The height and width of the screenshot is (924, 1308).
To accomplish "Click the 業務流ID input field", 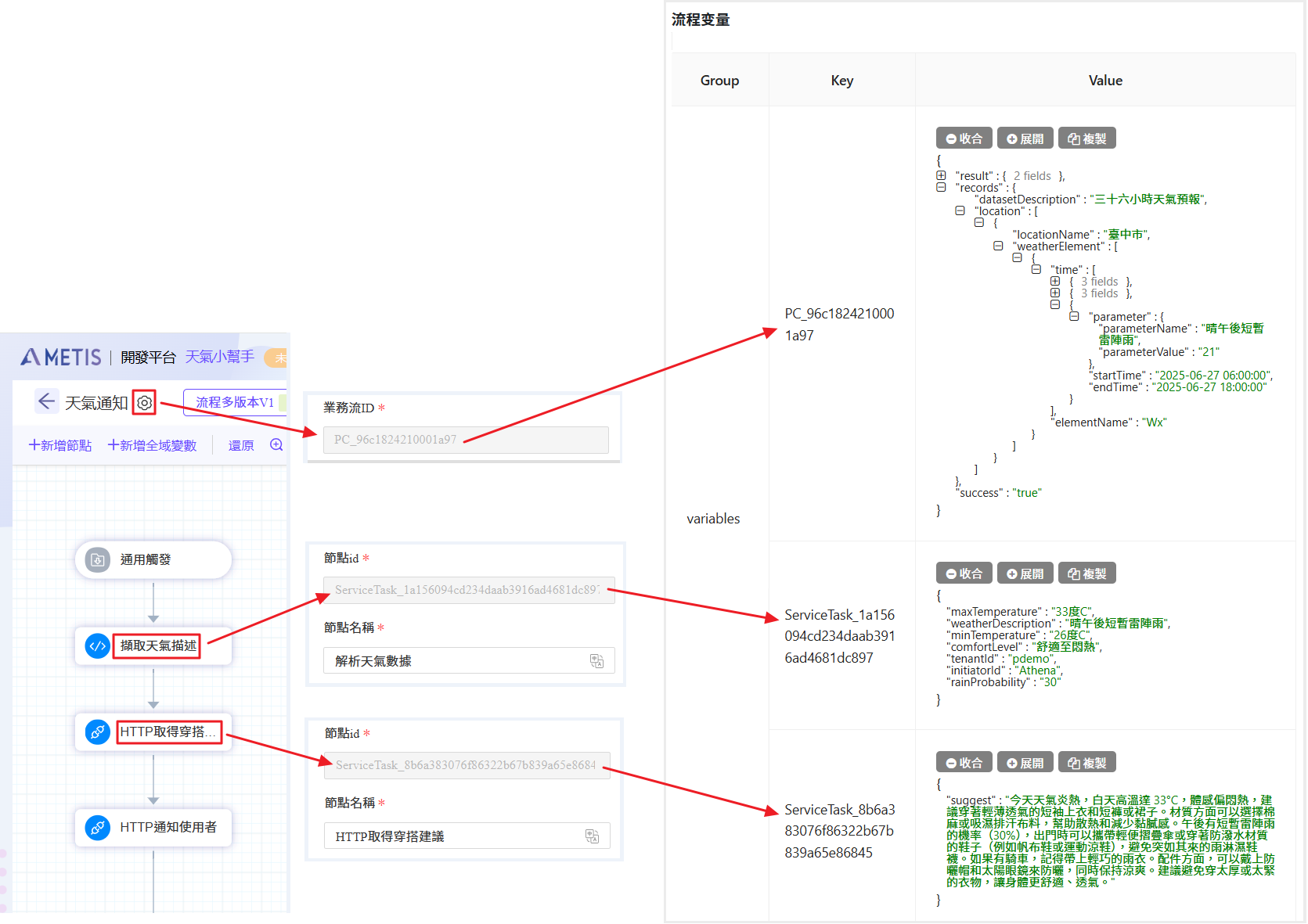I will pyautogui.click(x=466, y=440).
